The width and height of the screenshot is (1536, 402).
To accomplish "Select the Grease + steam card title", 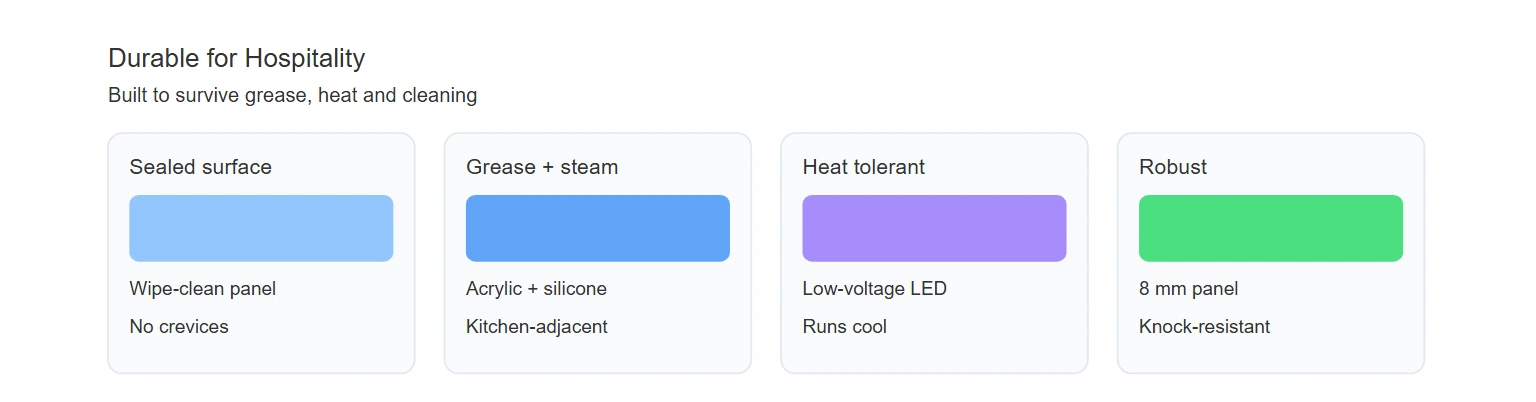I will [542, 167].
